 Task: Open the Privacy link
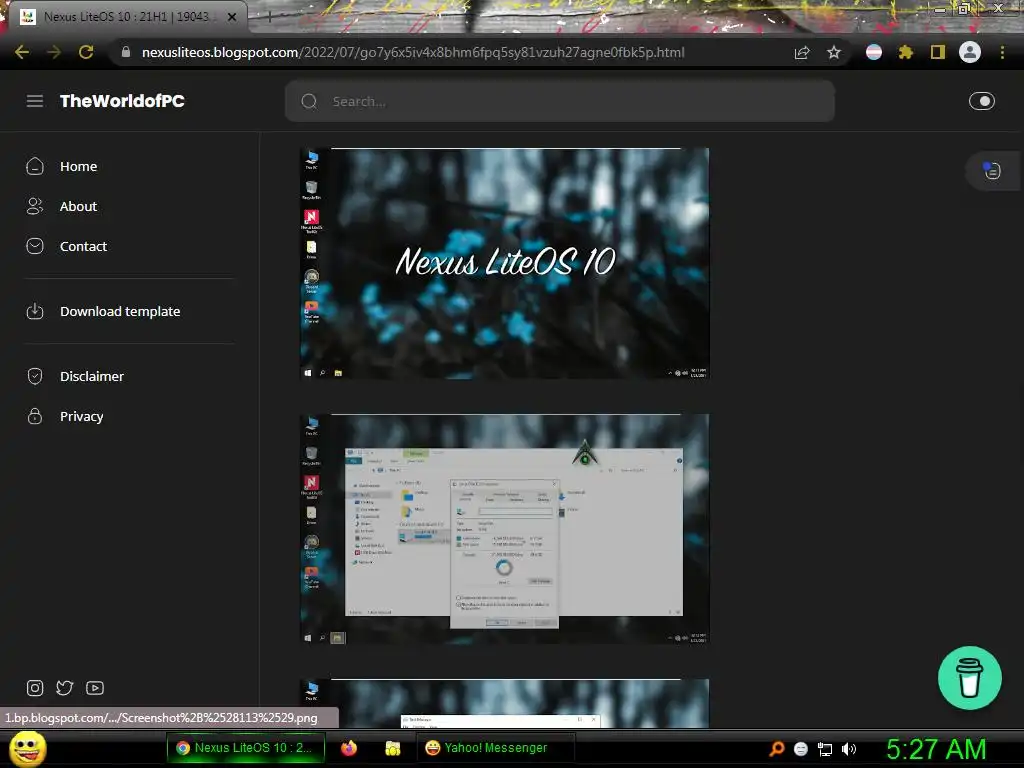pos(82,416)
